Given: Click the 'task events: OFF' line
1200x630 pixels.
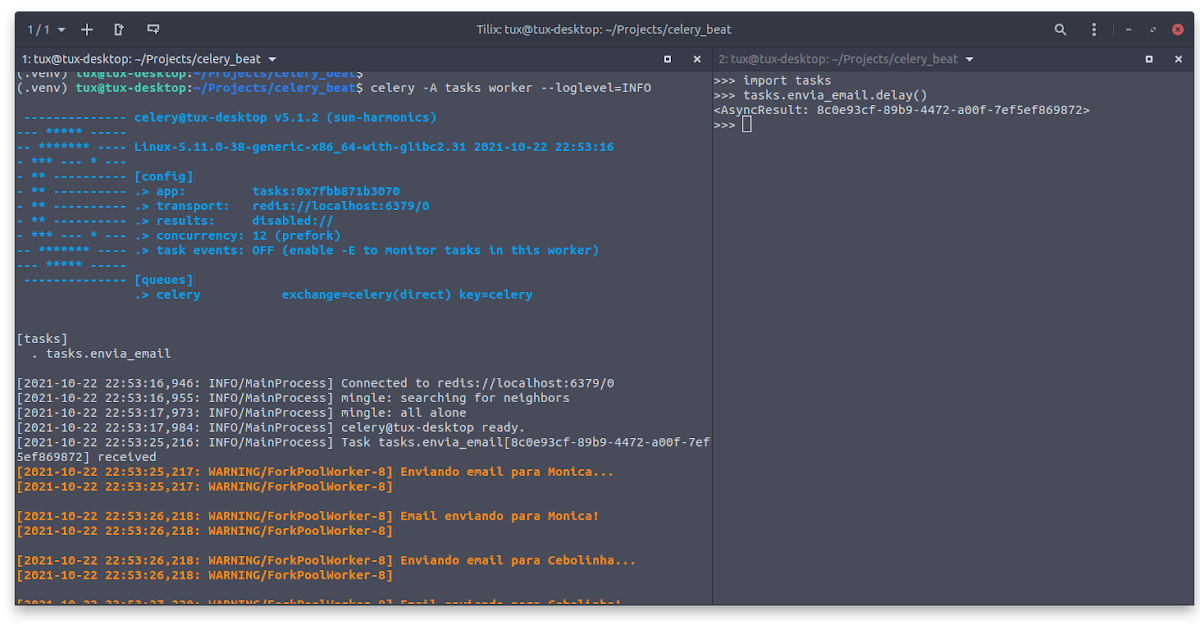Looking at the screenshot, I should (x=366, y=250).
